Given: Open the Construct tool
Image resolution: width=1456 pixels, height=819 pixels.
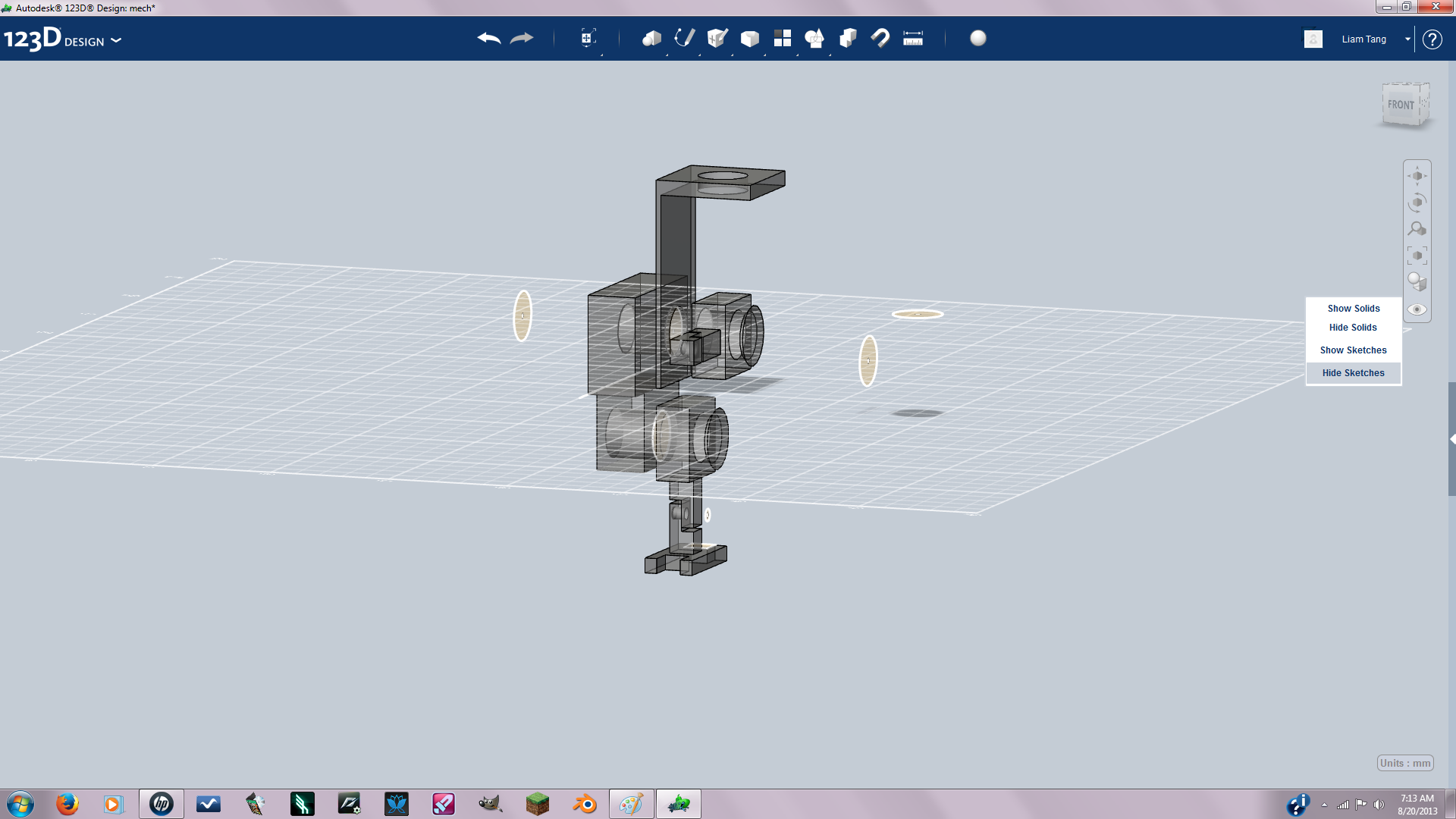Looking at the screenshot, I should coord(717,38).
